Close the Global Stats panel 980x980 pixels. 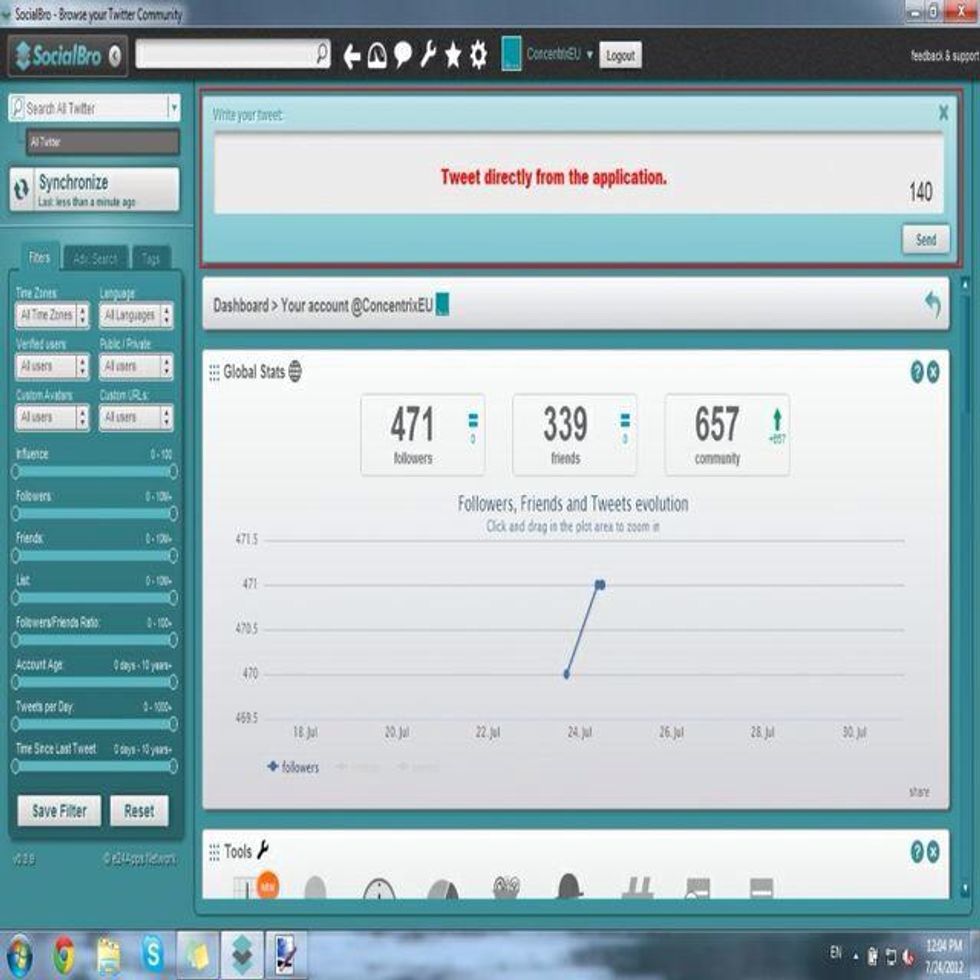tap(933, 372)
